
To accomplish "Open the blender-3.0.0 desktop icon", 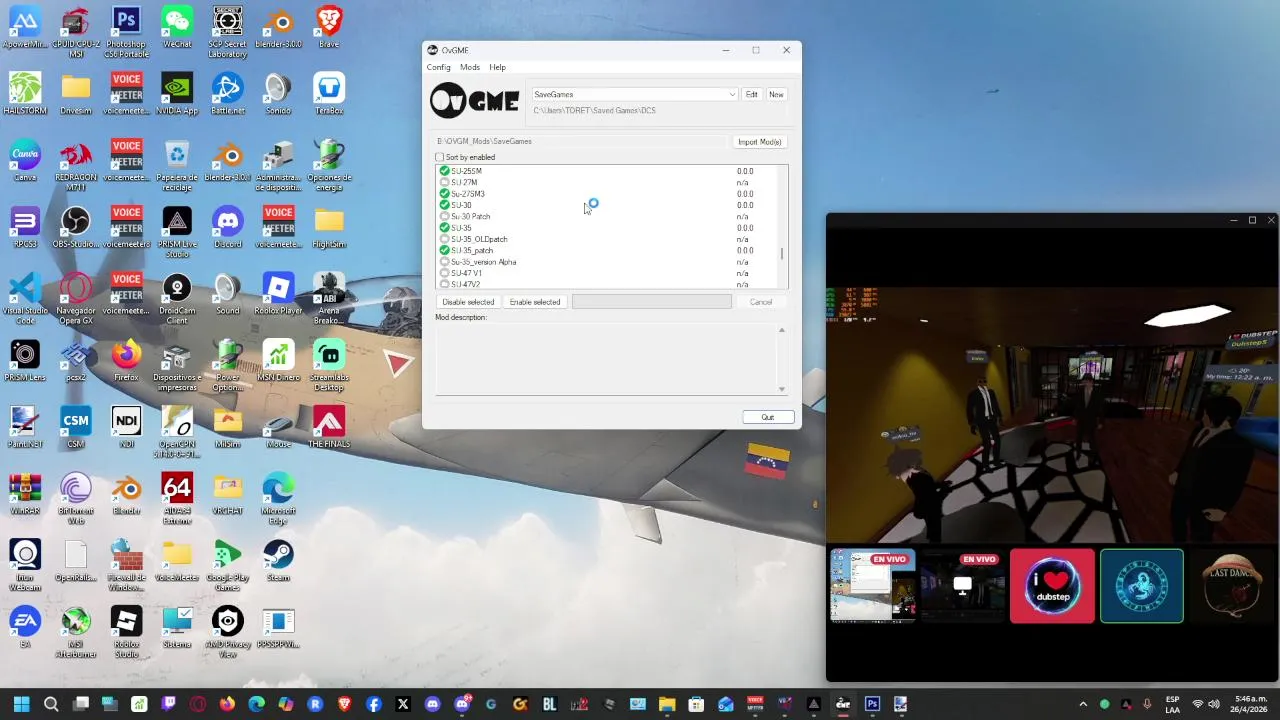I will point(279,28).
